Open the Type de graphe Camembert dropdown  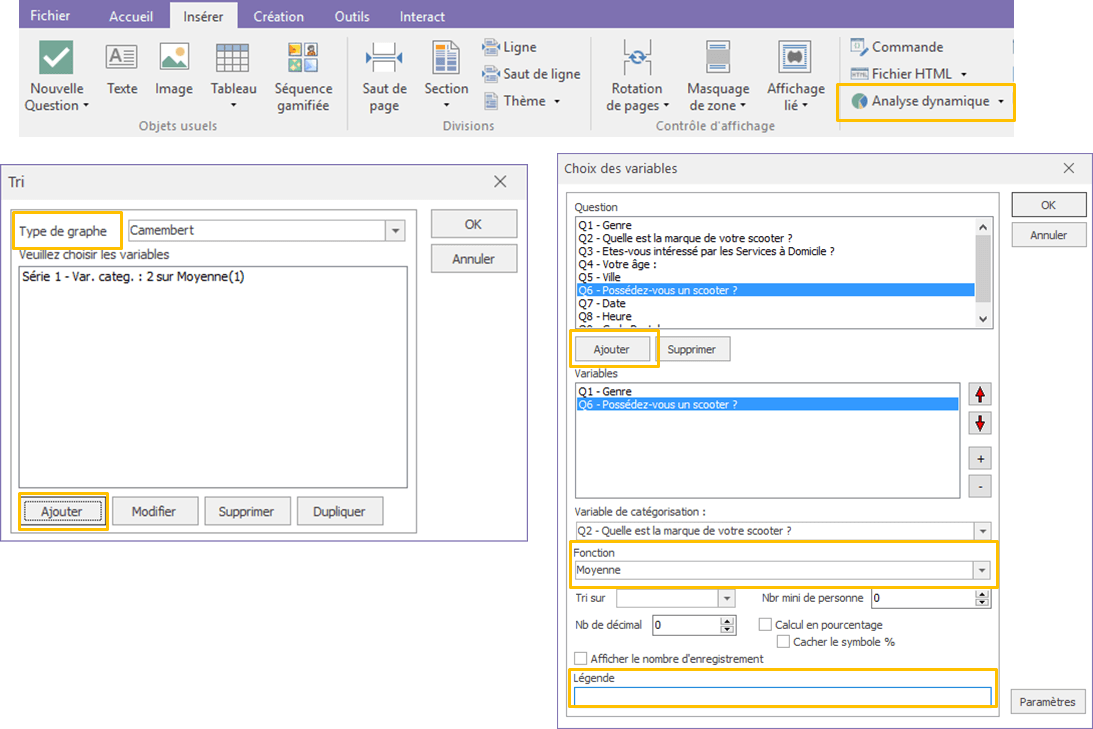[x=395, y=231]
